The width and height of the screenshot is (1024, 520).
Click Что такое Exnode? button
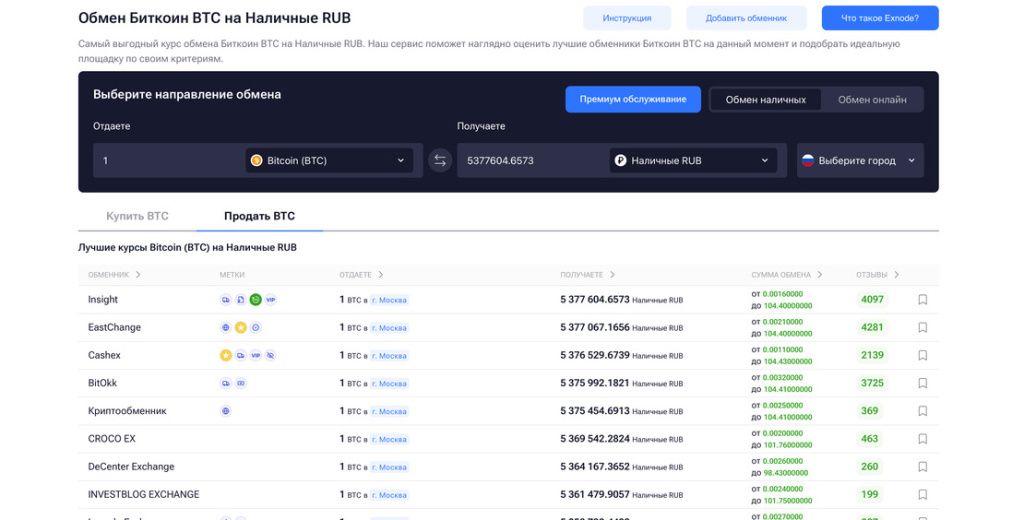tap(880, 18)
